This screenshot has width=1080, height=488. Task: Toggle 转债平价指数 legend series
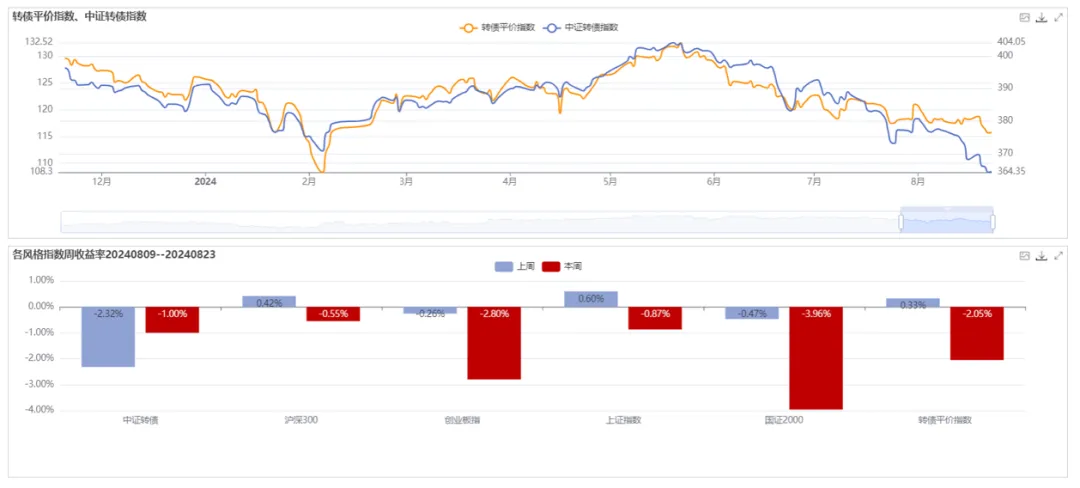[x=497, y=28]
